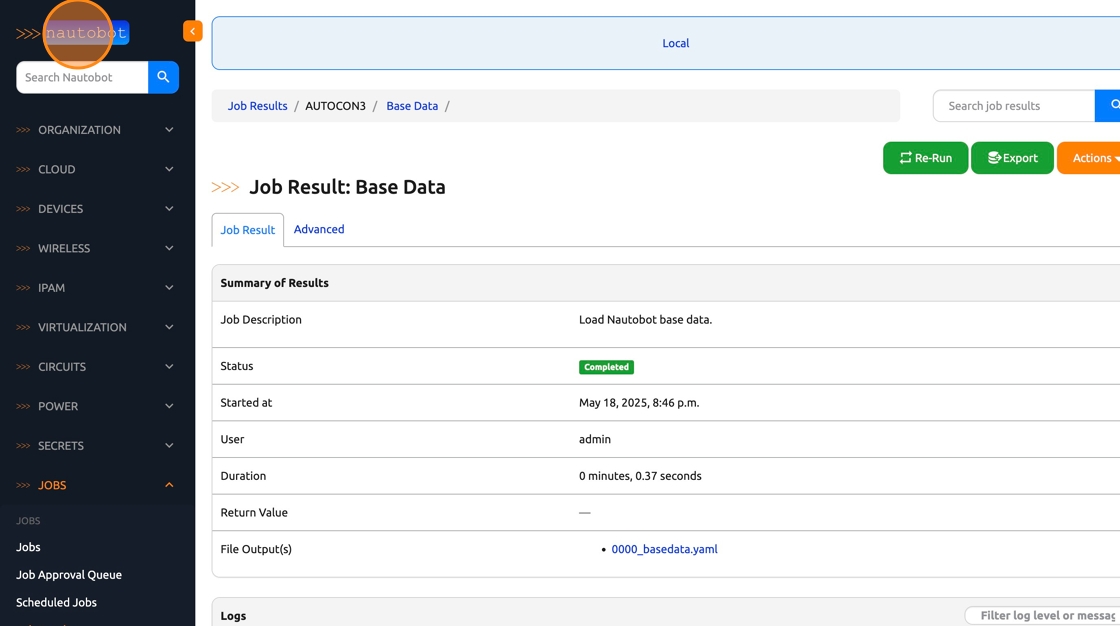This screenshot has width=1120, height=626.
Task: Collapse sidebar with orange arrow button
Action: point(192,32)
